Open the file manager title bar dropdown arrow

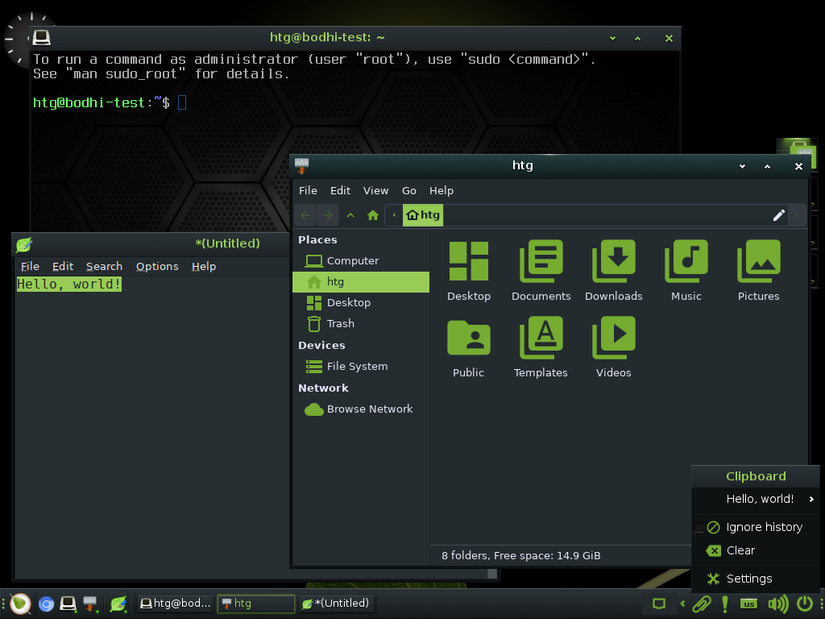(x=741, y=166)
